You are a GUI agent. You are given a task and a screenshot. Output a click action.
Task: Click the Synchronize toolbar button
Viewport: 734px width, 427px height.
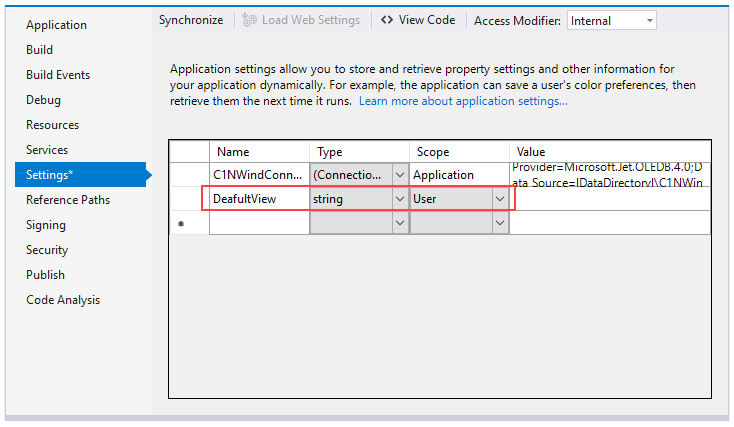tap(191, 20)
